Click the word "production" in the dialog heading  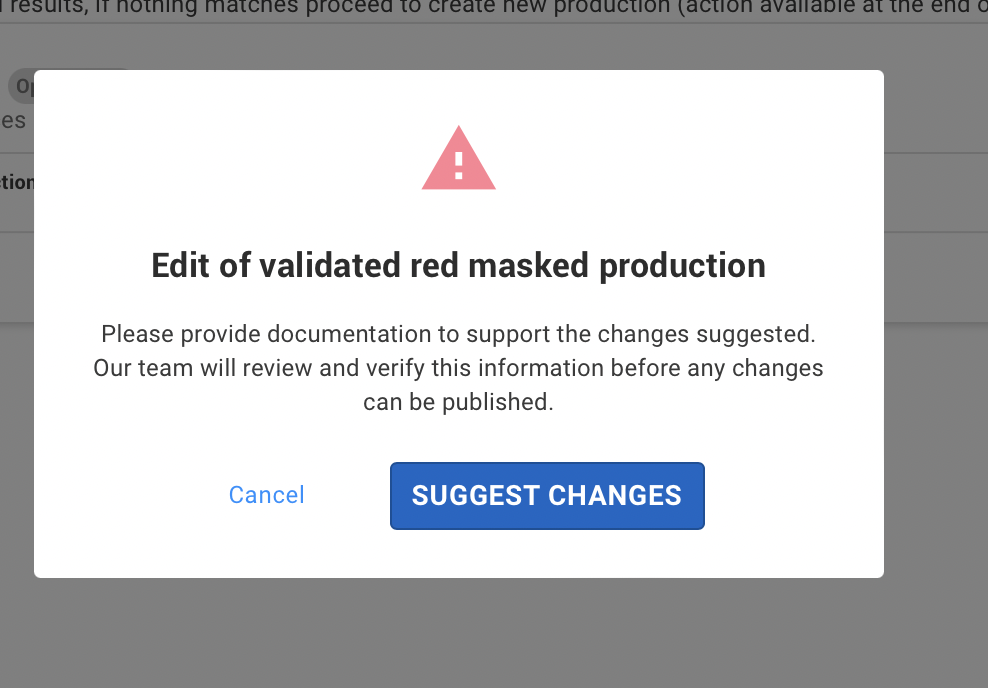(682, 266)
